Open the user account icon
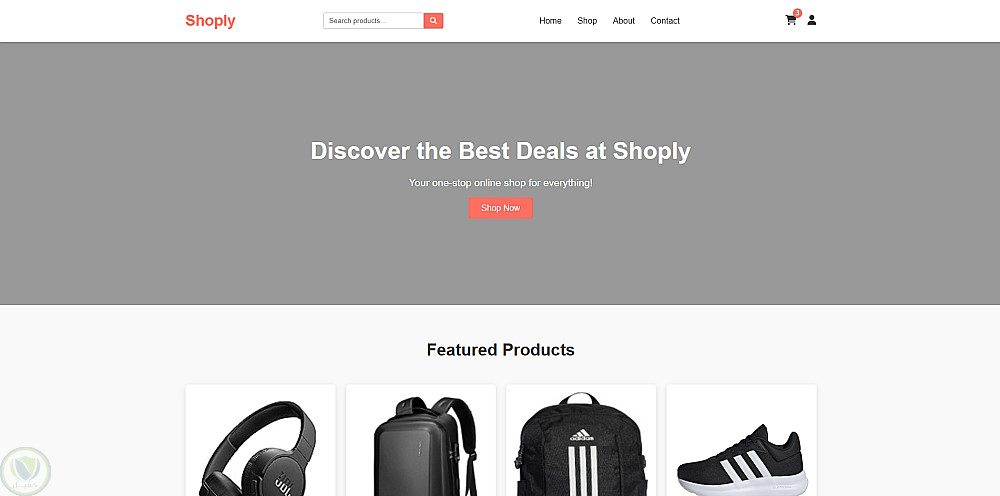Image resolution: width=1000 pixels, height=496 pixels. click(x=811, y=20)
